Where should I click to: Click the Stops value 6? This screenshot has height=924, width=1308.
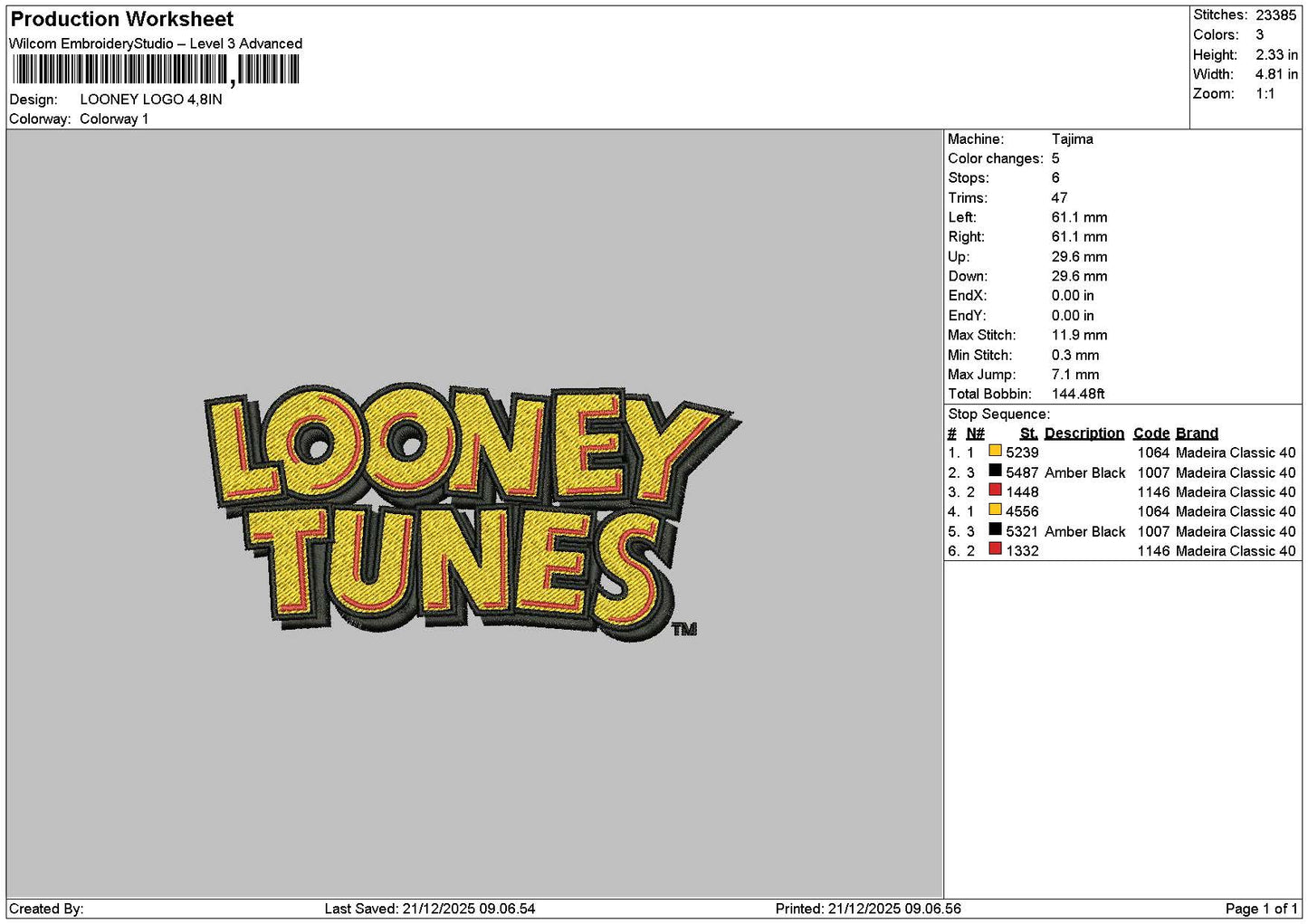tap(1055, 178)
